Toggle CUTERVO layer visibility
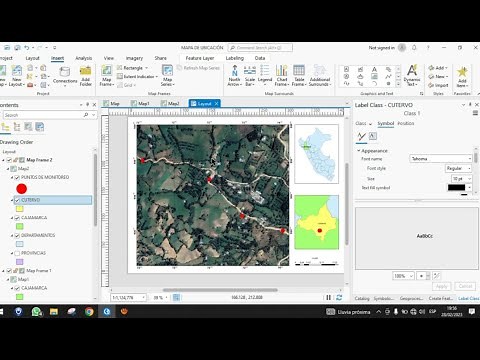The width and height of the screenshot is (480, 360). [17, 200]
